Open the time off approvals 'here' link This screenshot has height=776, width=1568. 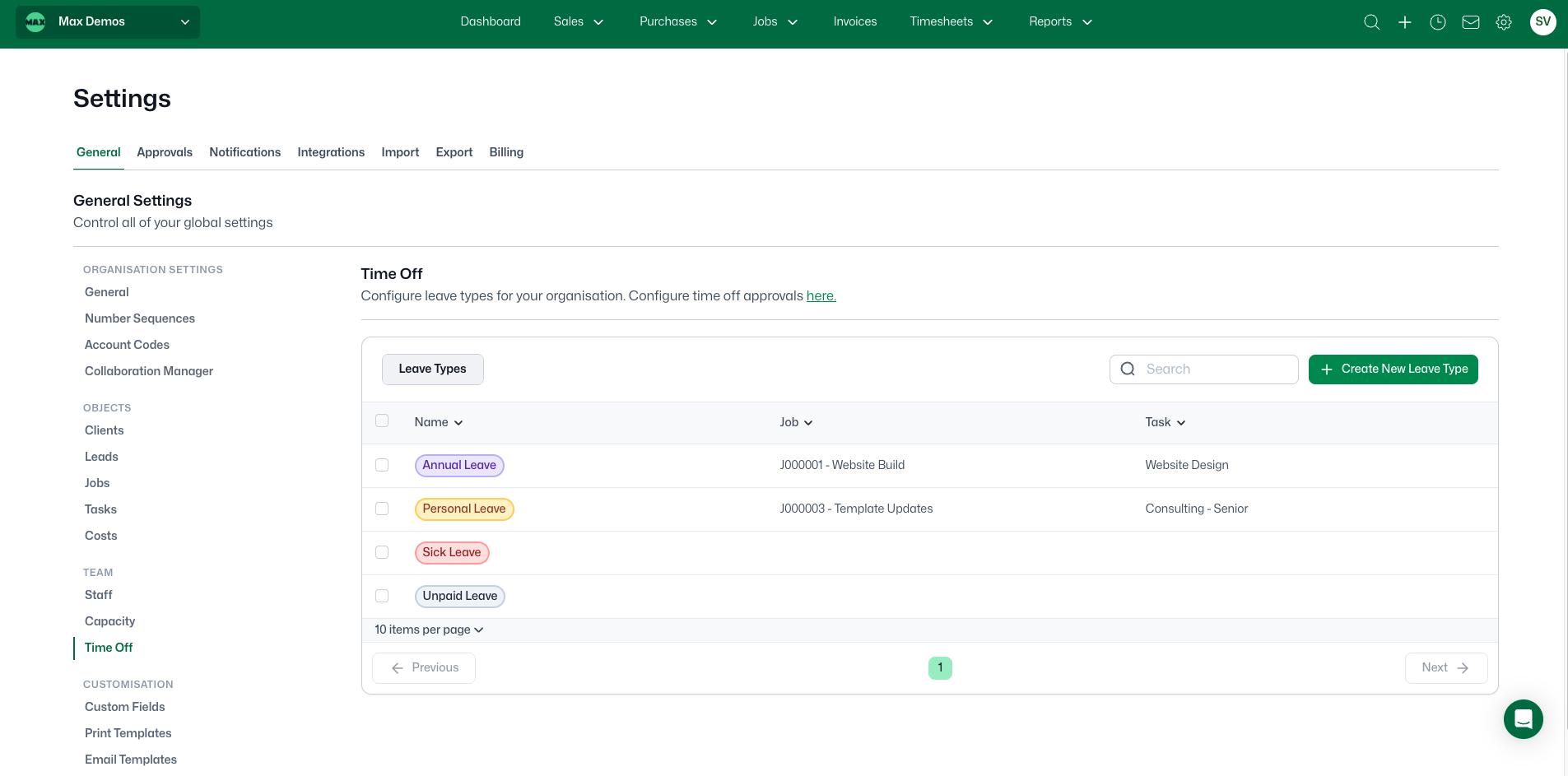[x=821, y=296]
